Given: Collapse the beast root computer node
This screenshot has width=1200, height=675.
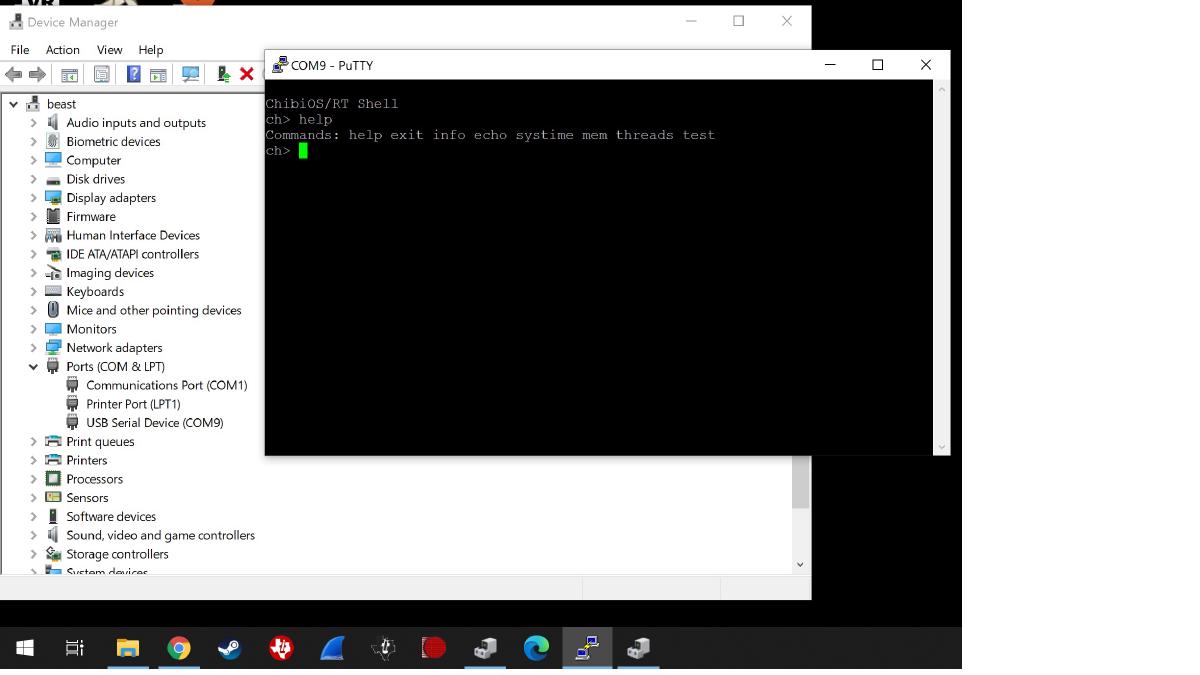Looking at the screenshot, I should 14,104.
